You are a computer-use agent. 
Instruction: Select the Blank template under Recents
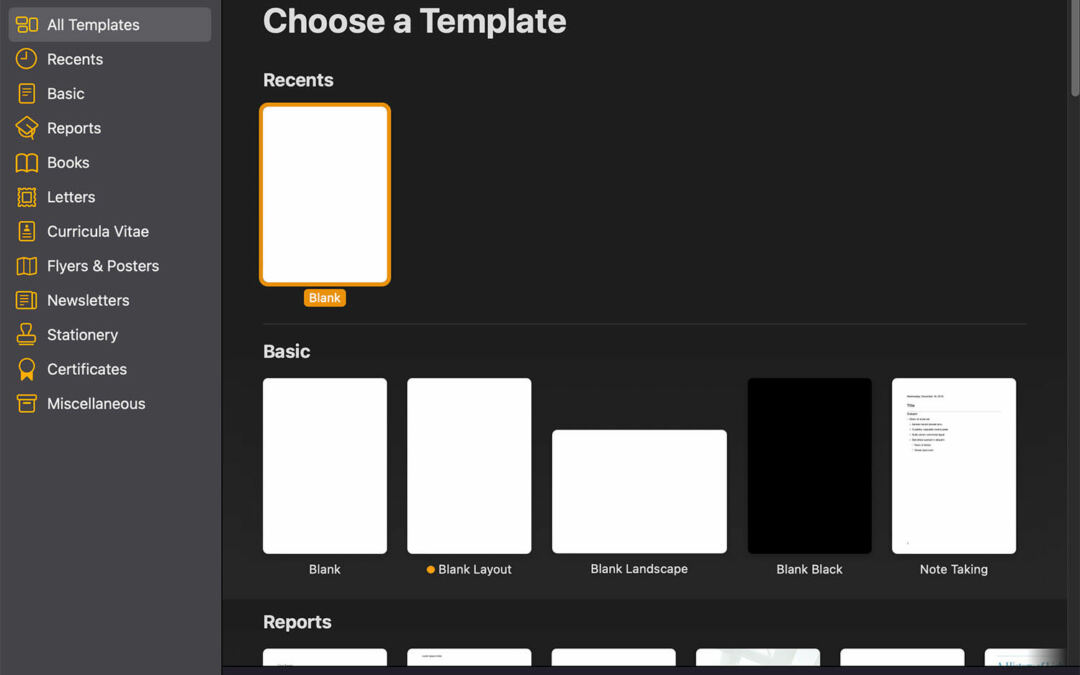[325, 194]
